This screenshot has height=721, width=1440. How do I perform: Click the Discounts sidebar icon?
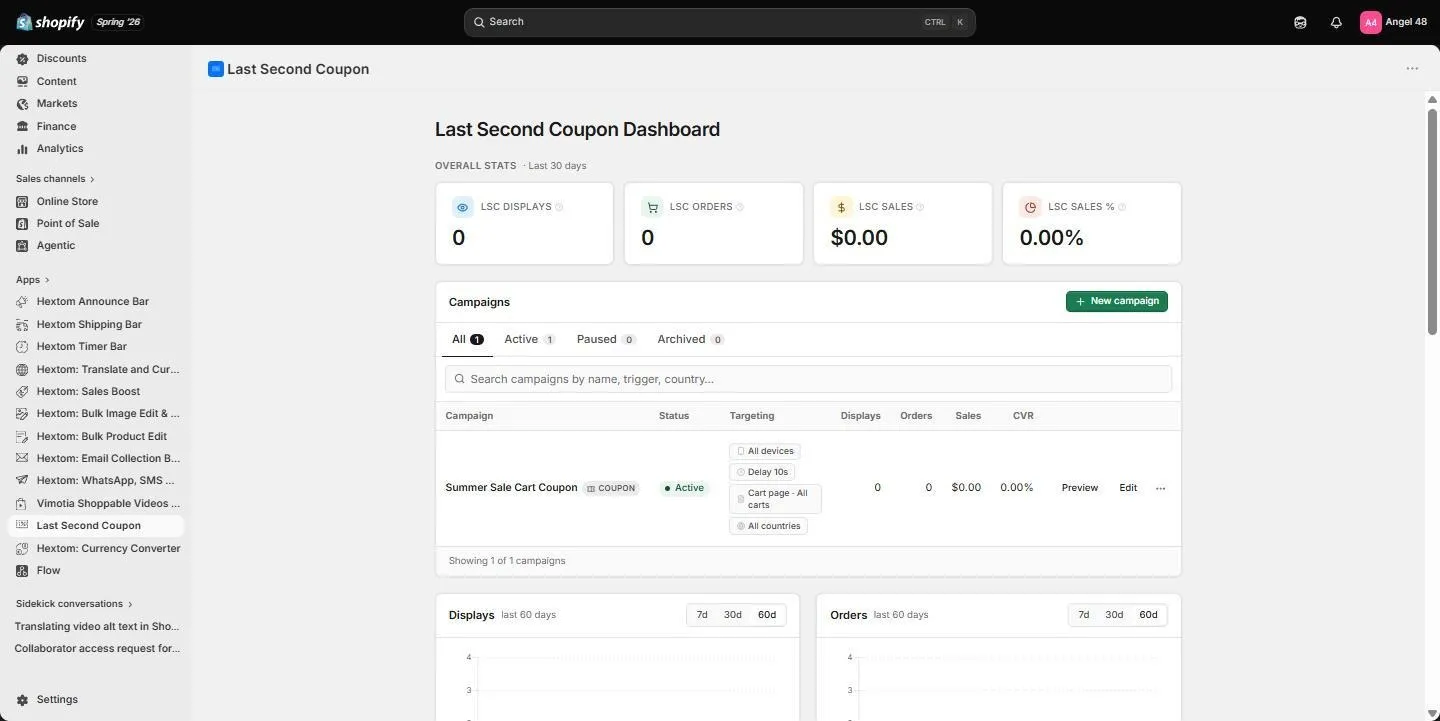(22, 59)
